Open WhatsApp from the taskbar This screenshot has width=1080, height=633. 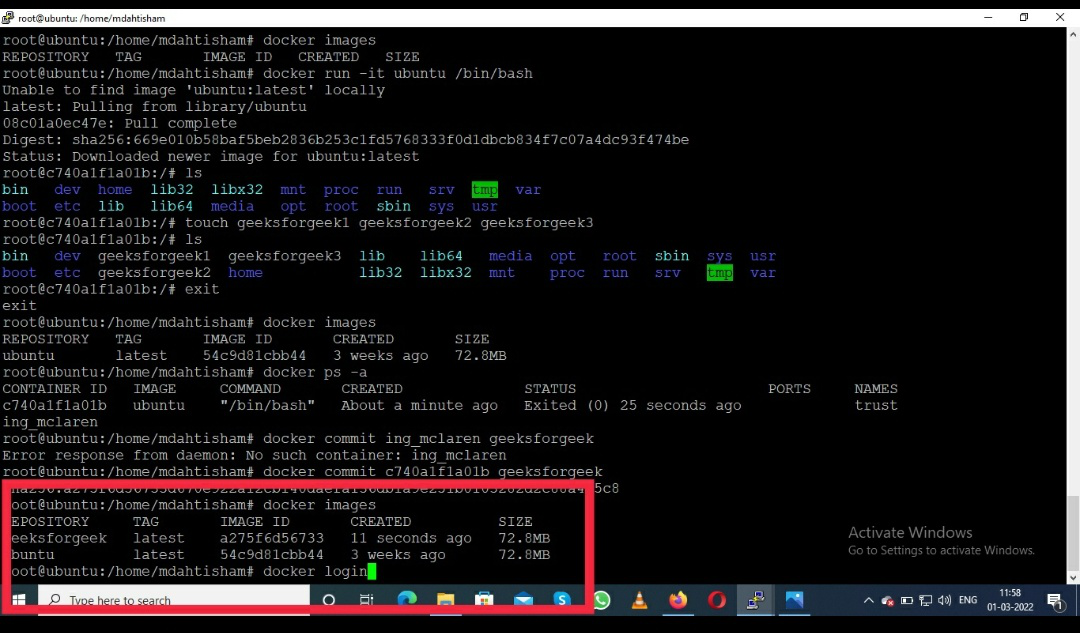coord(601,600)
